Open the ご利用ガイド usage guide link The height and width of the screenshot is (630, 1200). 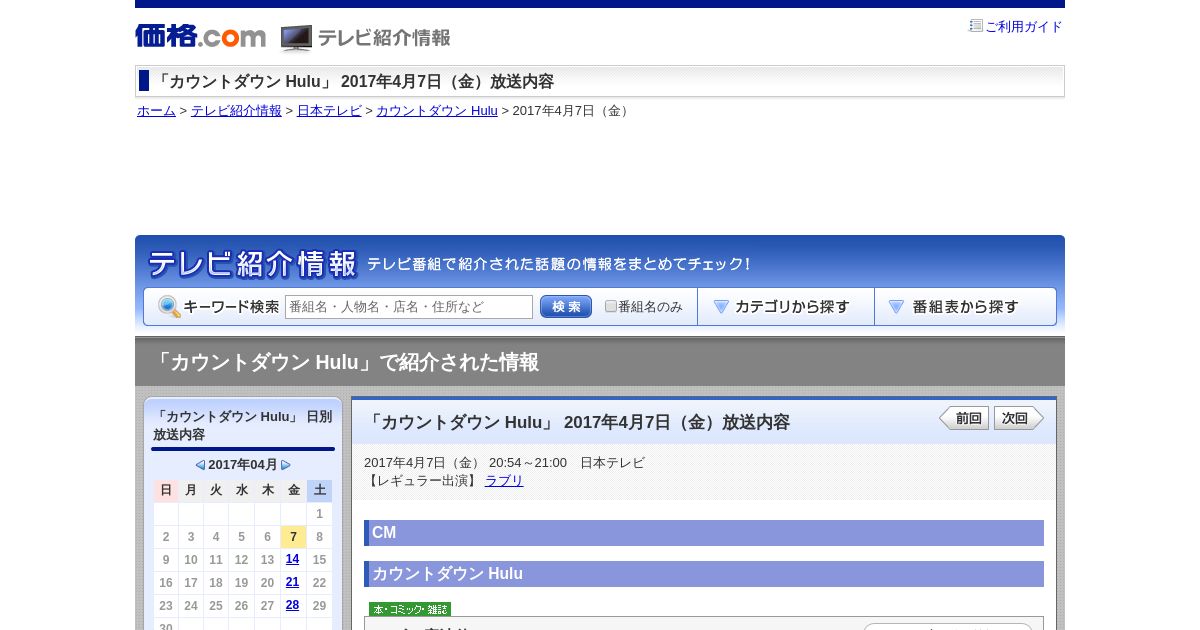(x=1023, y=27)
